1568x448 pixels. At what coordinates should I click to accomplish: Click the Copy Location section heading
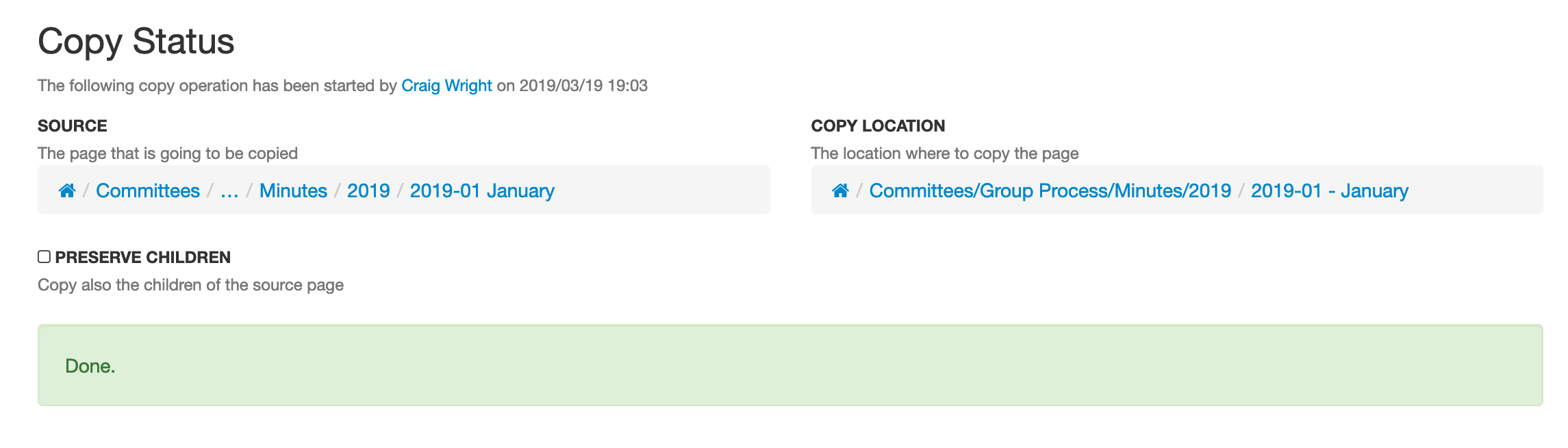click(878, 126)
